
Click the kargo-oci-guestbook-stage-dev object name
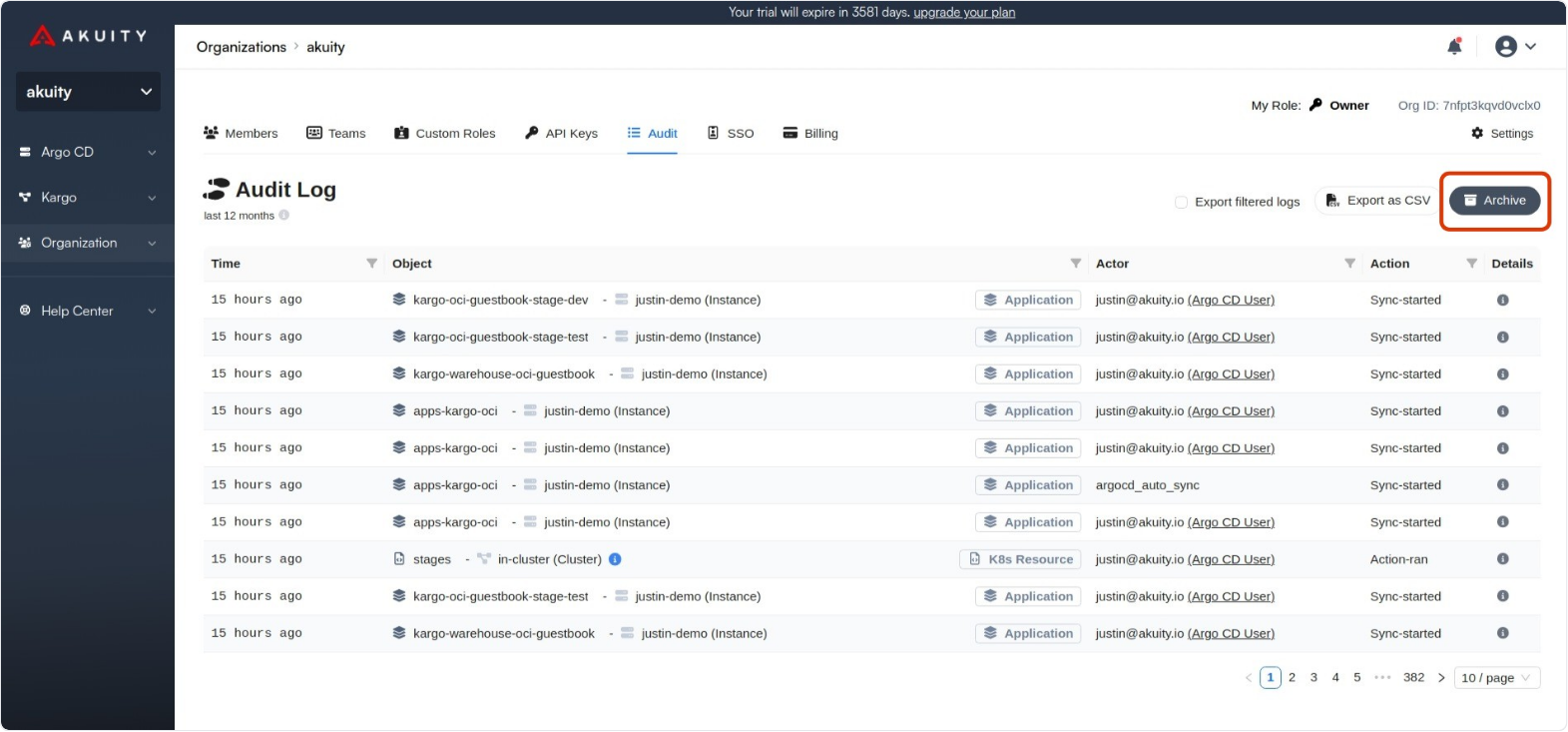click(x=501, y=300)
